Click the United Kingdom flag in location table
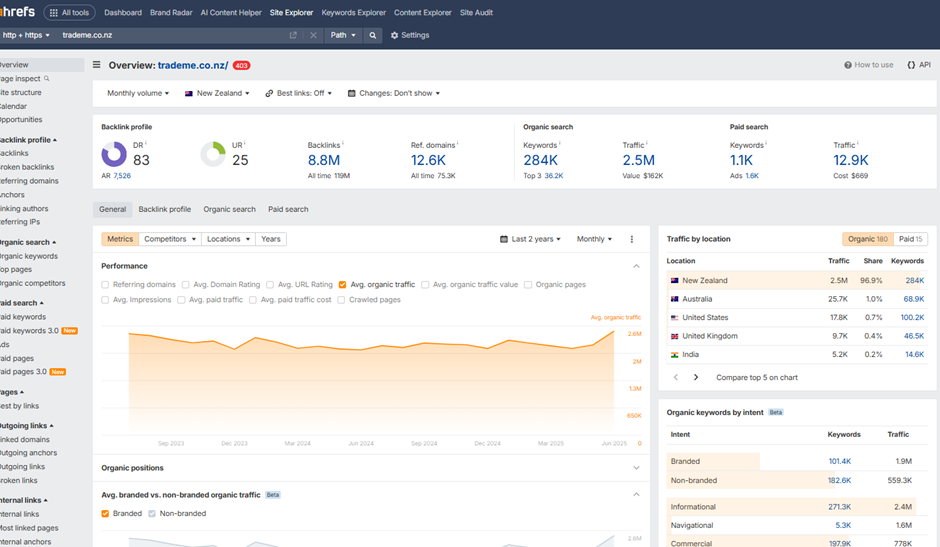 tap(674, 336)
